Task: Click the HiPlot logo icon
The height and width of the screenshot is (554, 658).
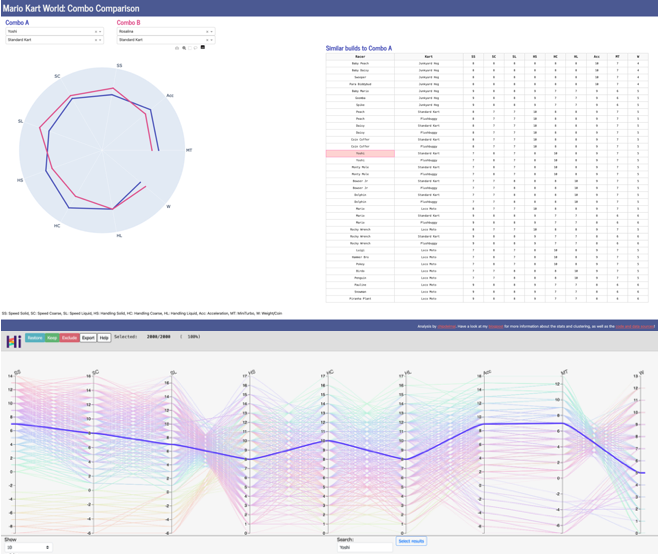Action: pos(14,339)
